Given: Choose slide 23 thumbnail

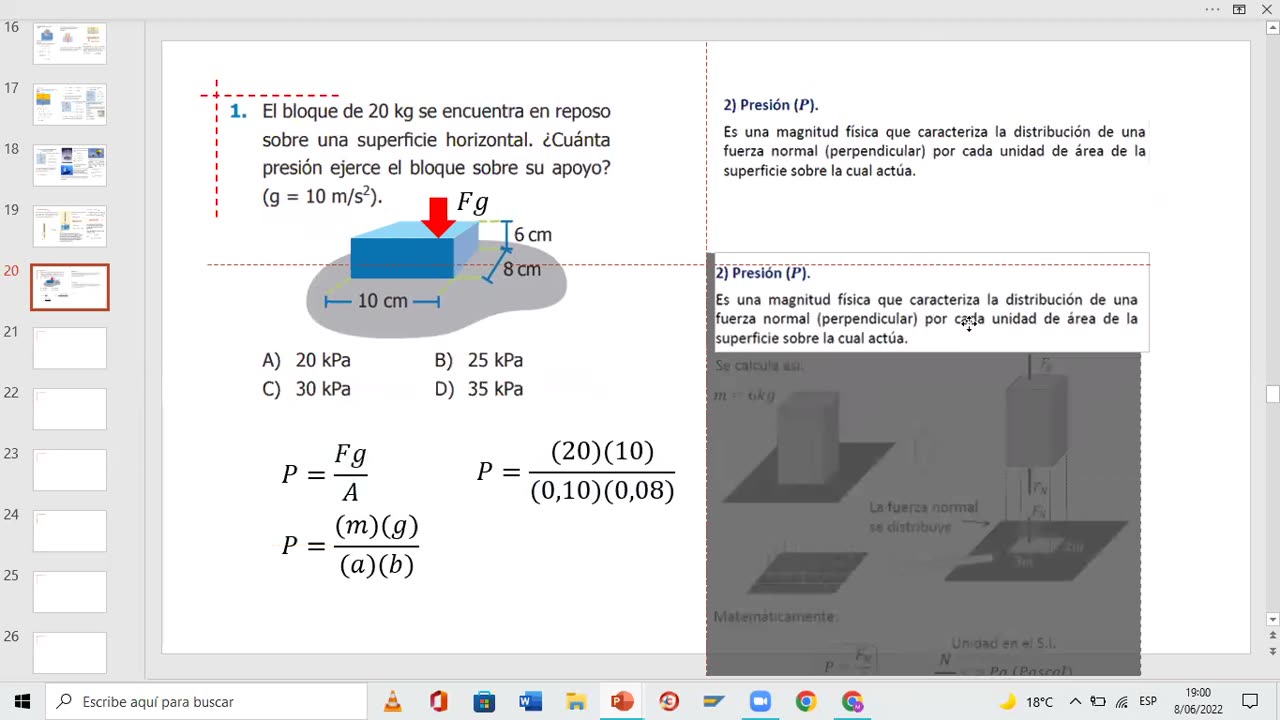Looking at the screenshot, I should pyautogui.click(x=70, y=470).
